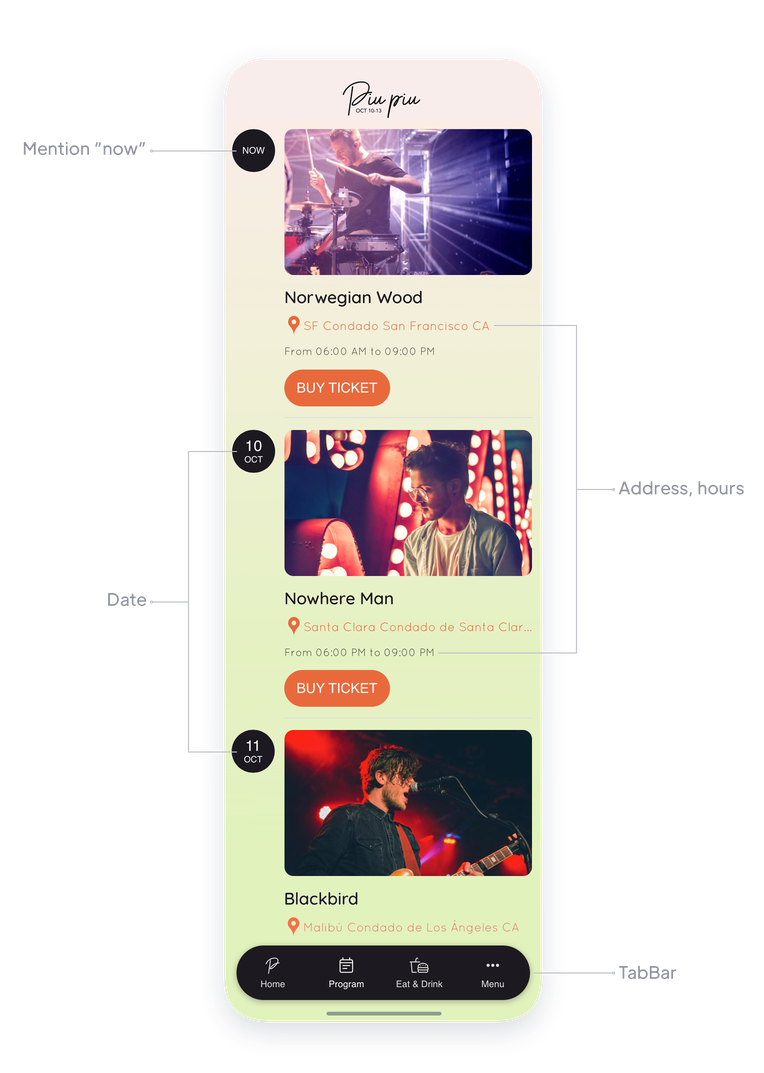Open the drummer concert photo
The image size is (764, 1073).
pyautogui.click(x=408, y=202)
